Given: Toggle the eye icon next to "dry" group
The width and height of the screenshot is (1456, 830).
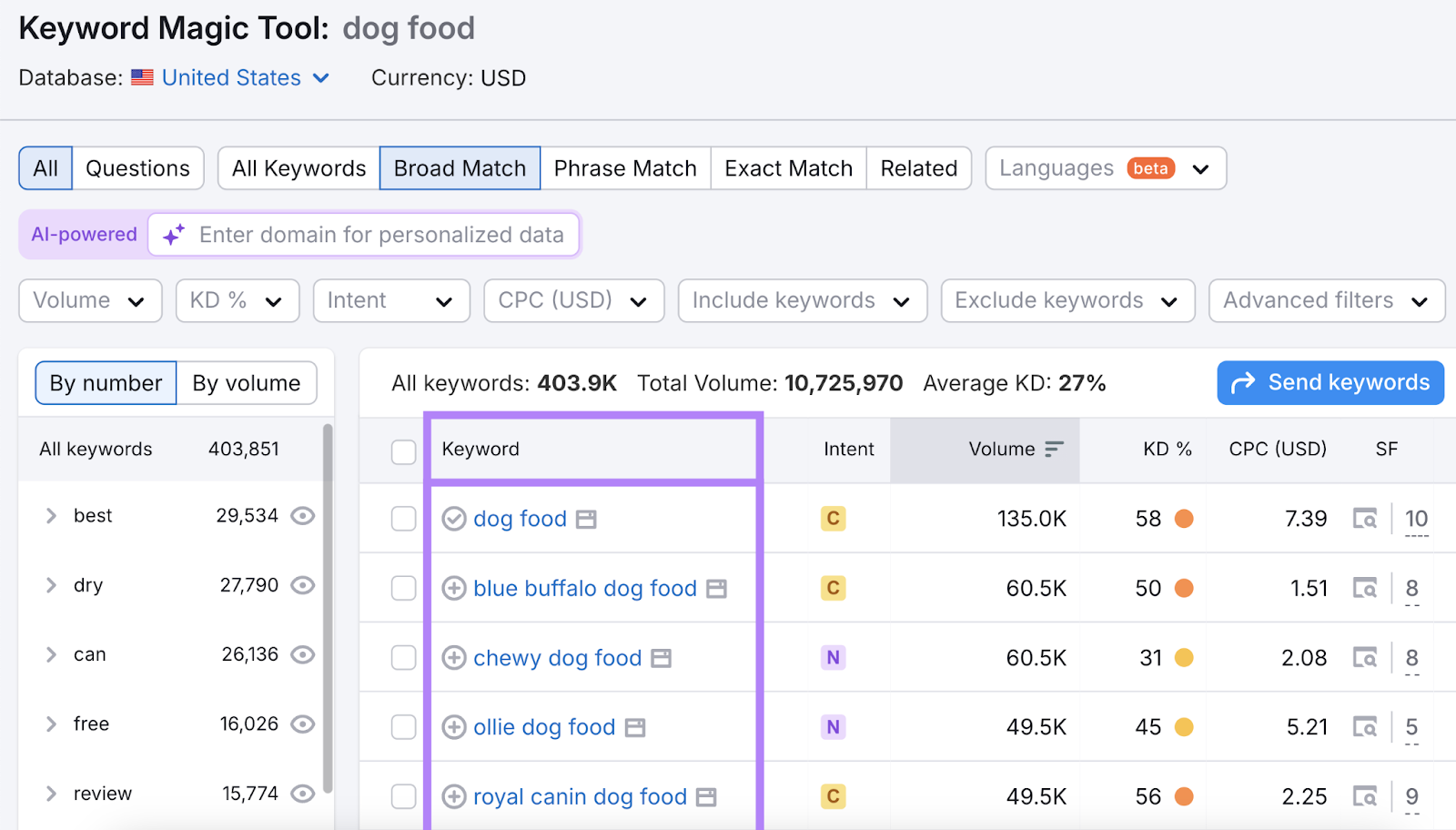Looking at the screenshot, I should [302, 585].
